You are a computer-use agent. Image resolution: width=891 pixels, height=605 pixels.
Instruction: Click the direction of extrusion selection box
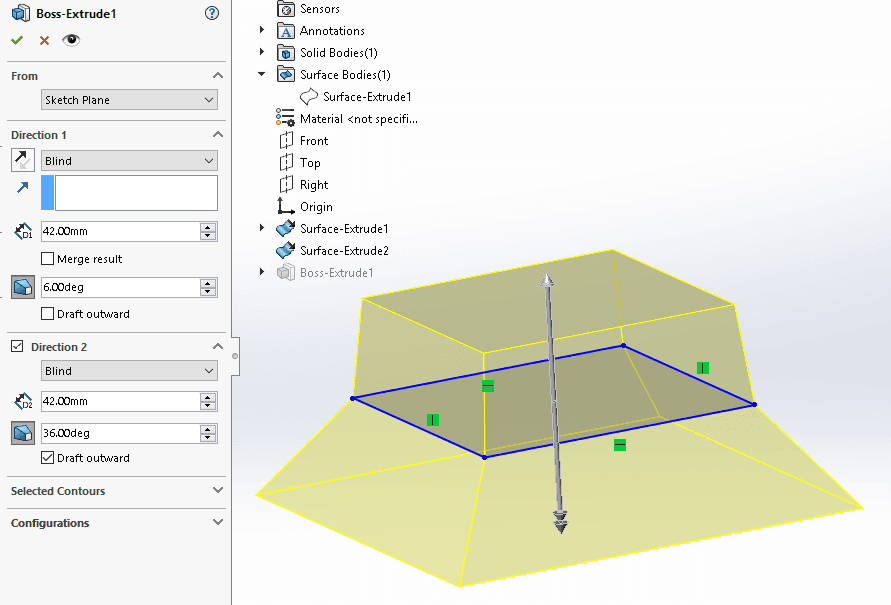[x=136, y=193]
